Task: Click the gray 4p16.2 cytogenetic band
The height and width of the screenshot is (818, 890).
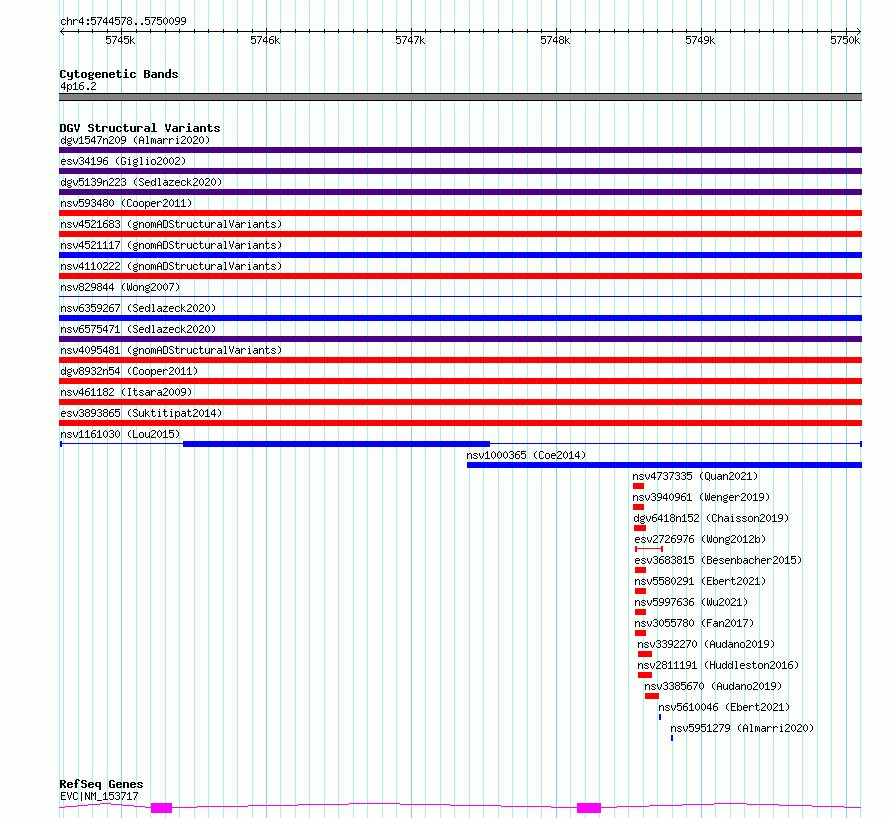Action: coord(460,97)
